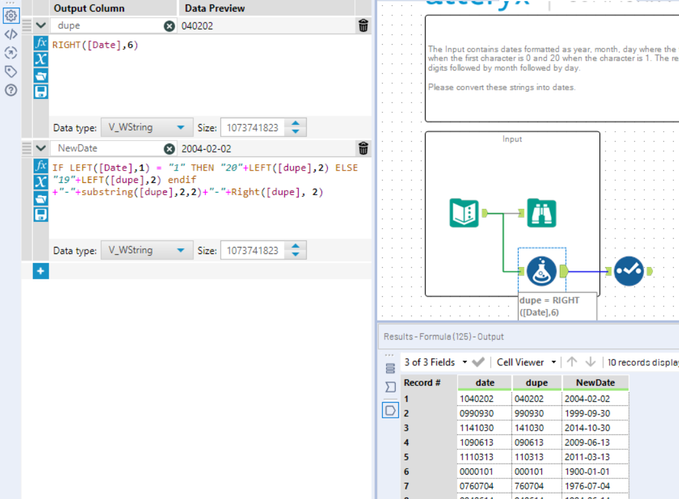Open functions fx list for dupe expression
Image resolution: width=679 pixels, height=499 pixels.
click(41, 43)
